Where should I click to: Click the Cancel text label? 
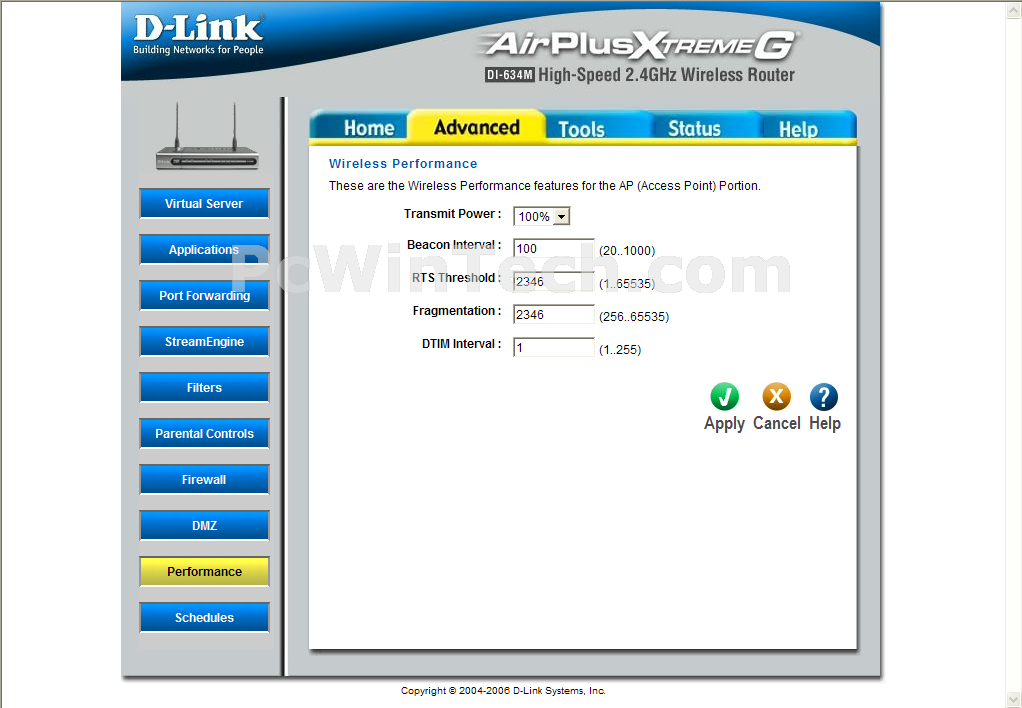coord(776,423)
